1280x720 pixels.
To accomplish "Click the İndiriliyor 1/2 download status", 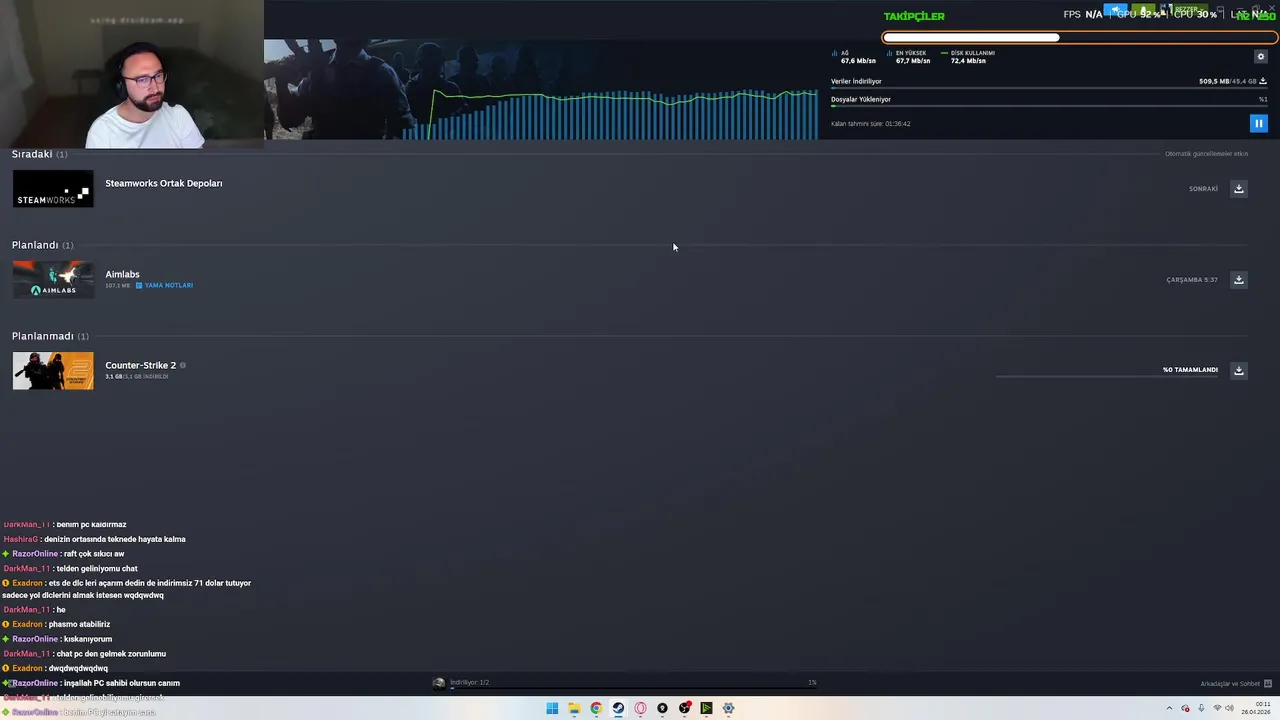I will (469, 682).
